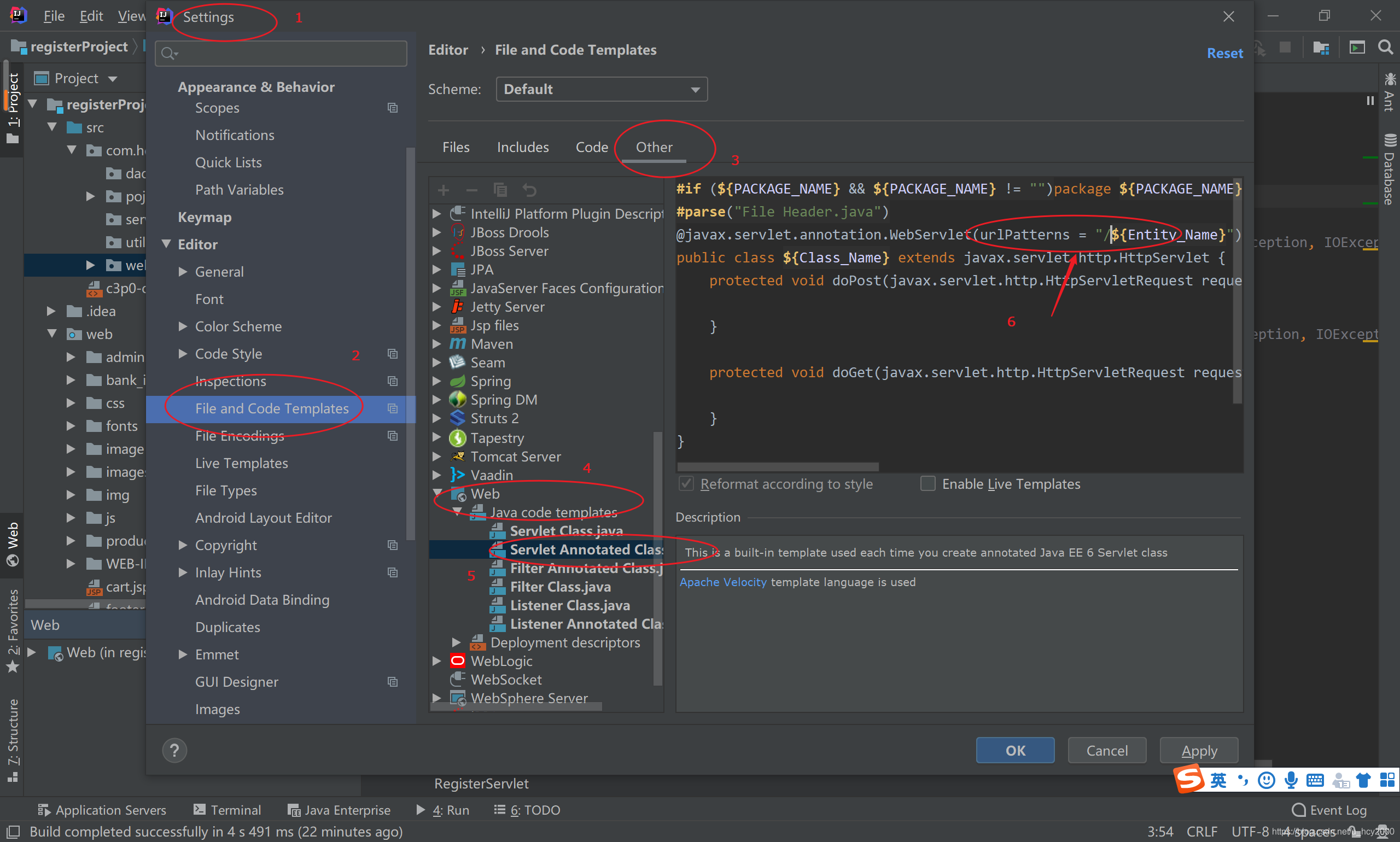
Task: Click the GUI Designer project-level icon
Action: 392,682
